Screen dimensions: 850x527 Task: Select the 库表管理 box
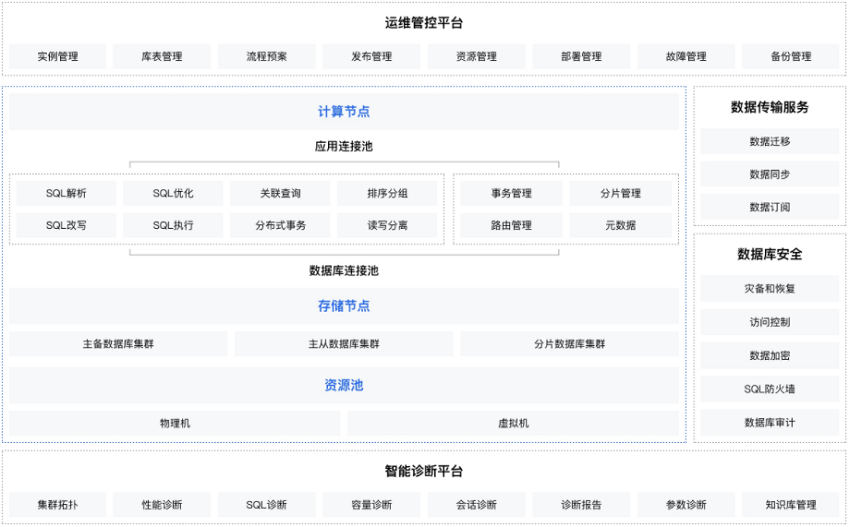(162, 56)
